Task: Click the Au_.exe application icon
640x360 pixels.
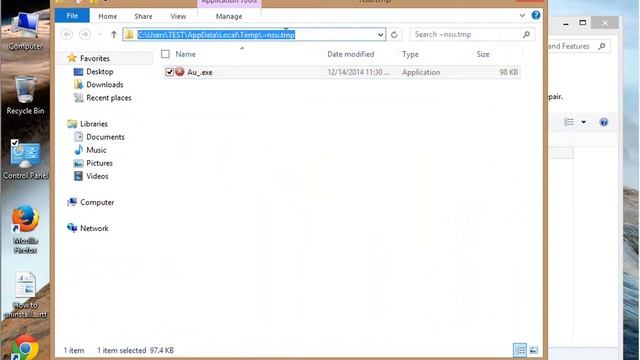Action: pos(180,72)
